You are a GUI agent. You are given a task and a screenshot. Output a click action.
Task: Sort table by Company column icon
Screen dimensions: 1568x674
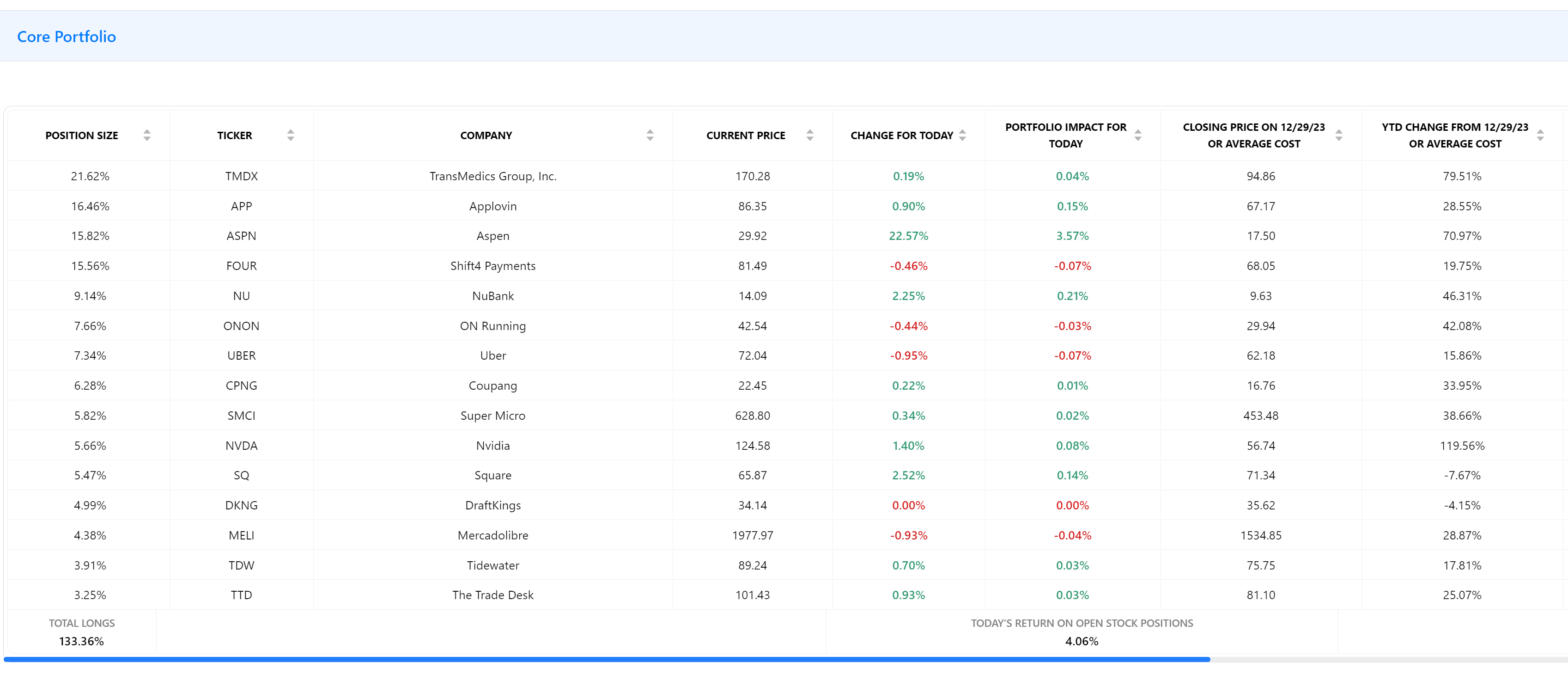pyautogui.click(x=650, y=135)
